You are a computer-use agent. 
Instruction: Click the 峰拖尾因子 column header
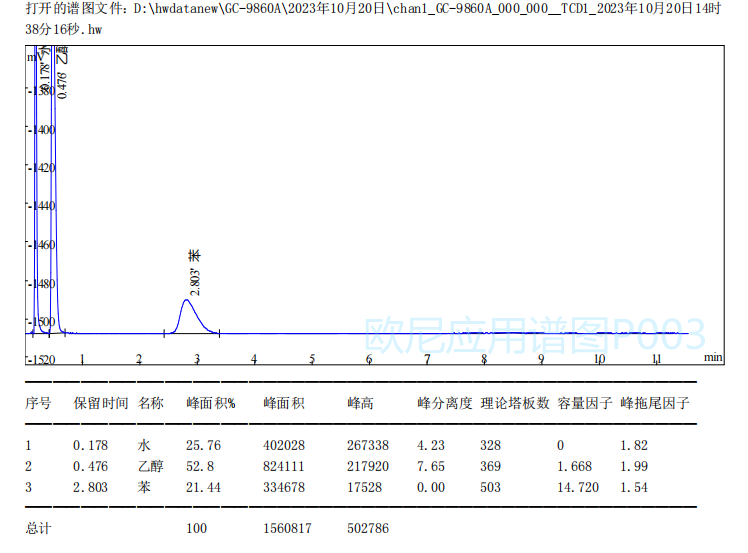point(654,404)
